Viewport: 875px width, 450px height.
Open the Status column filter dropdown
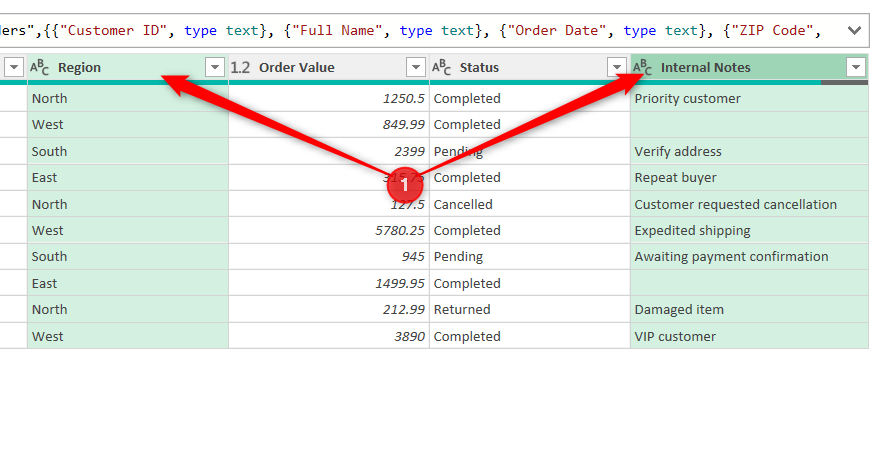pyautogui.click(x=617, y=68)
